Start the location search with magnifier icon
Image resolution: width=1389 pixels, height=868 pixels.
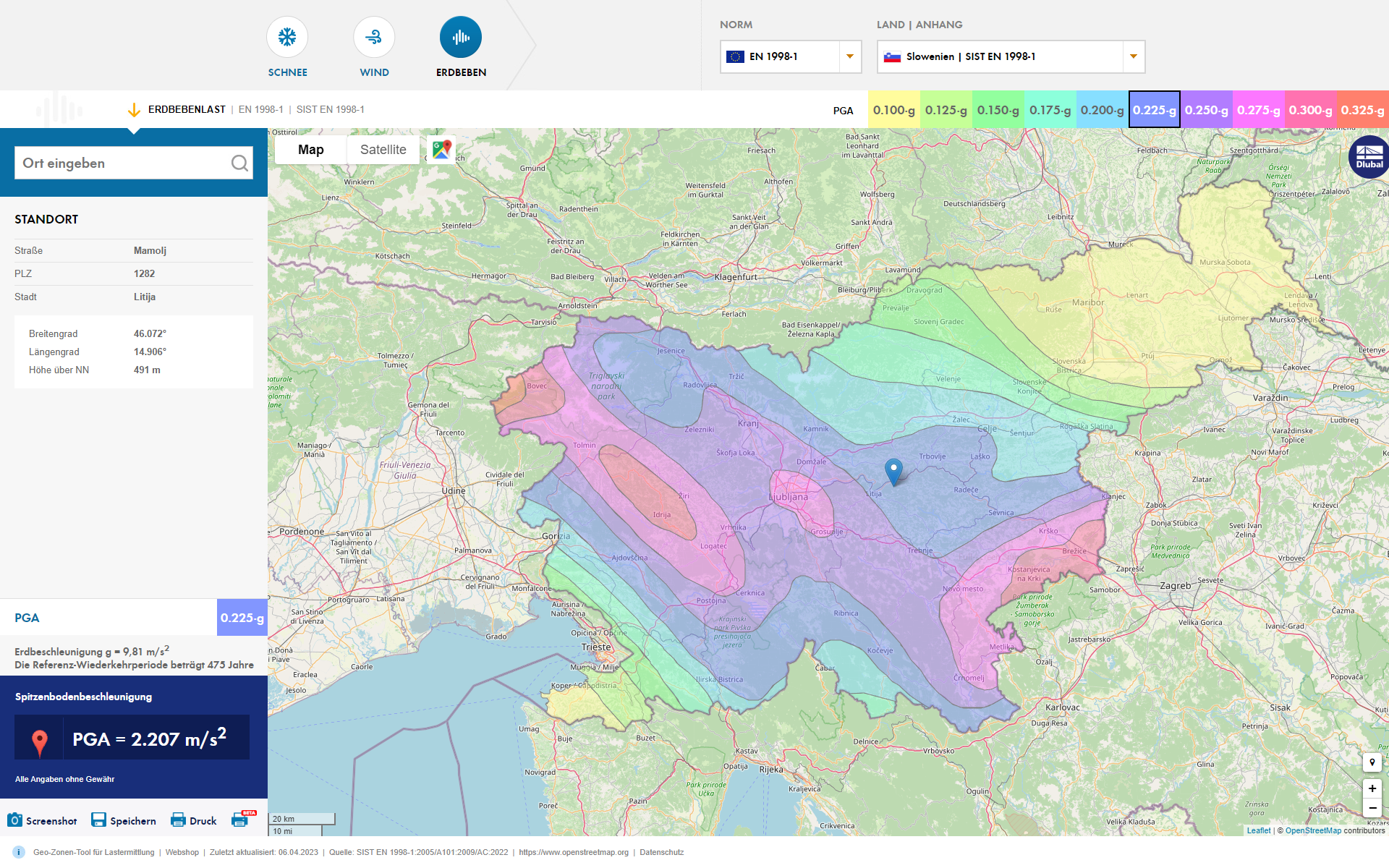click(239, 163)
